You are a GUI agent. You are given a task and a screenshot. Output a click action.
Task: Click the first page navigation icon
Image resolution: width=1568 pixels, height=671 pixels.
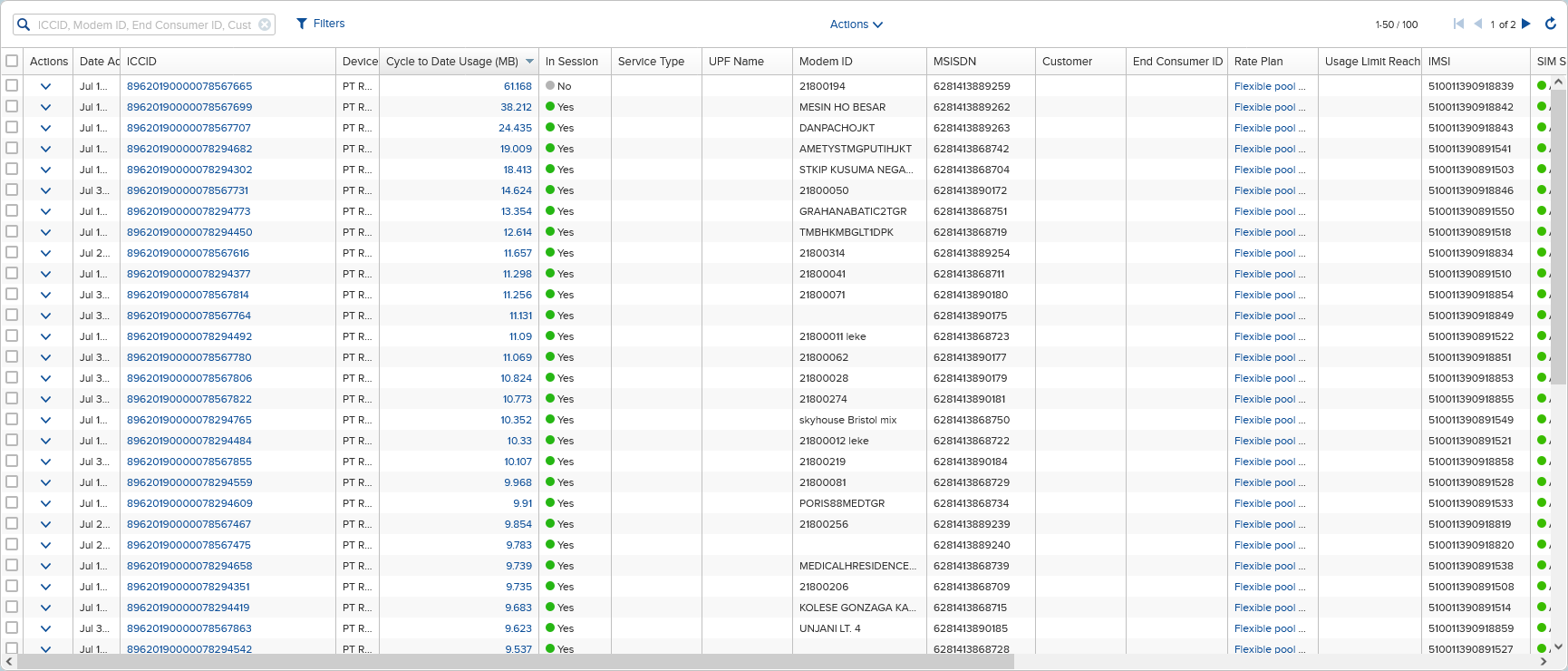(1458, 24)
